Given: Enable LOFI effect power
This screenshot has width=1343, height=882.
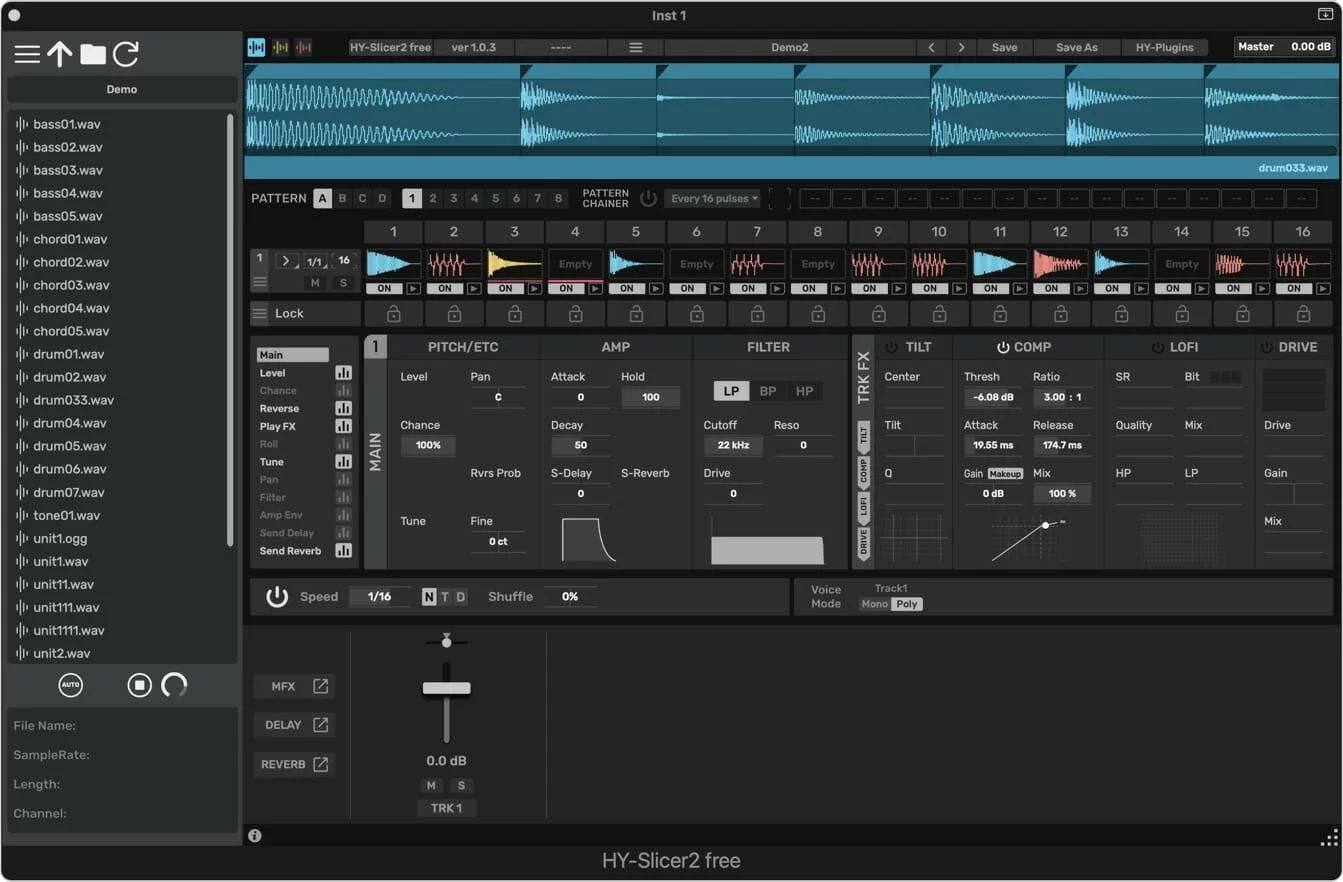Looking at the screenshot, I should [1158, 347].
